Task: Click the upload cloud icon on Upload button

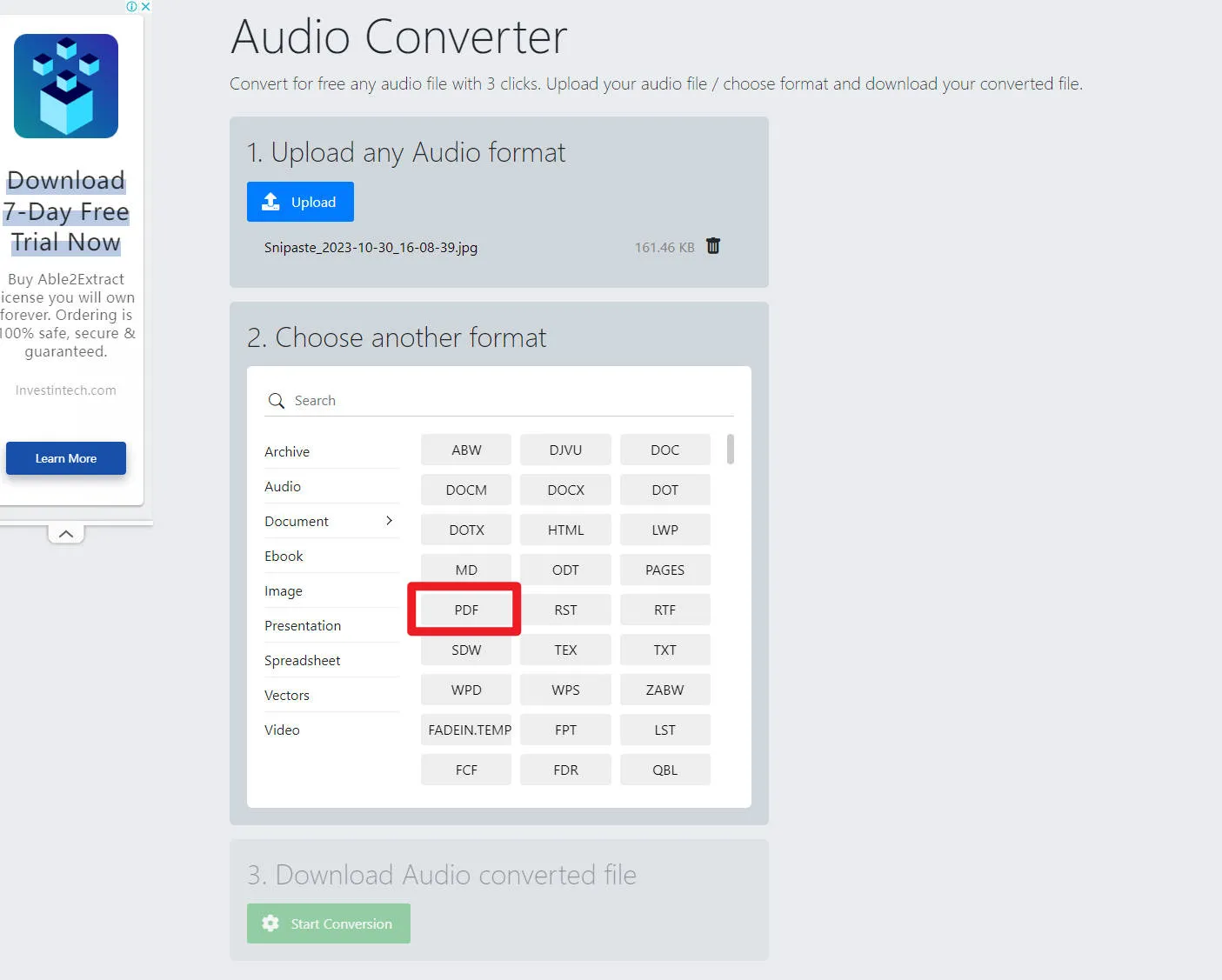Action: 272,201
